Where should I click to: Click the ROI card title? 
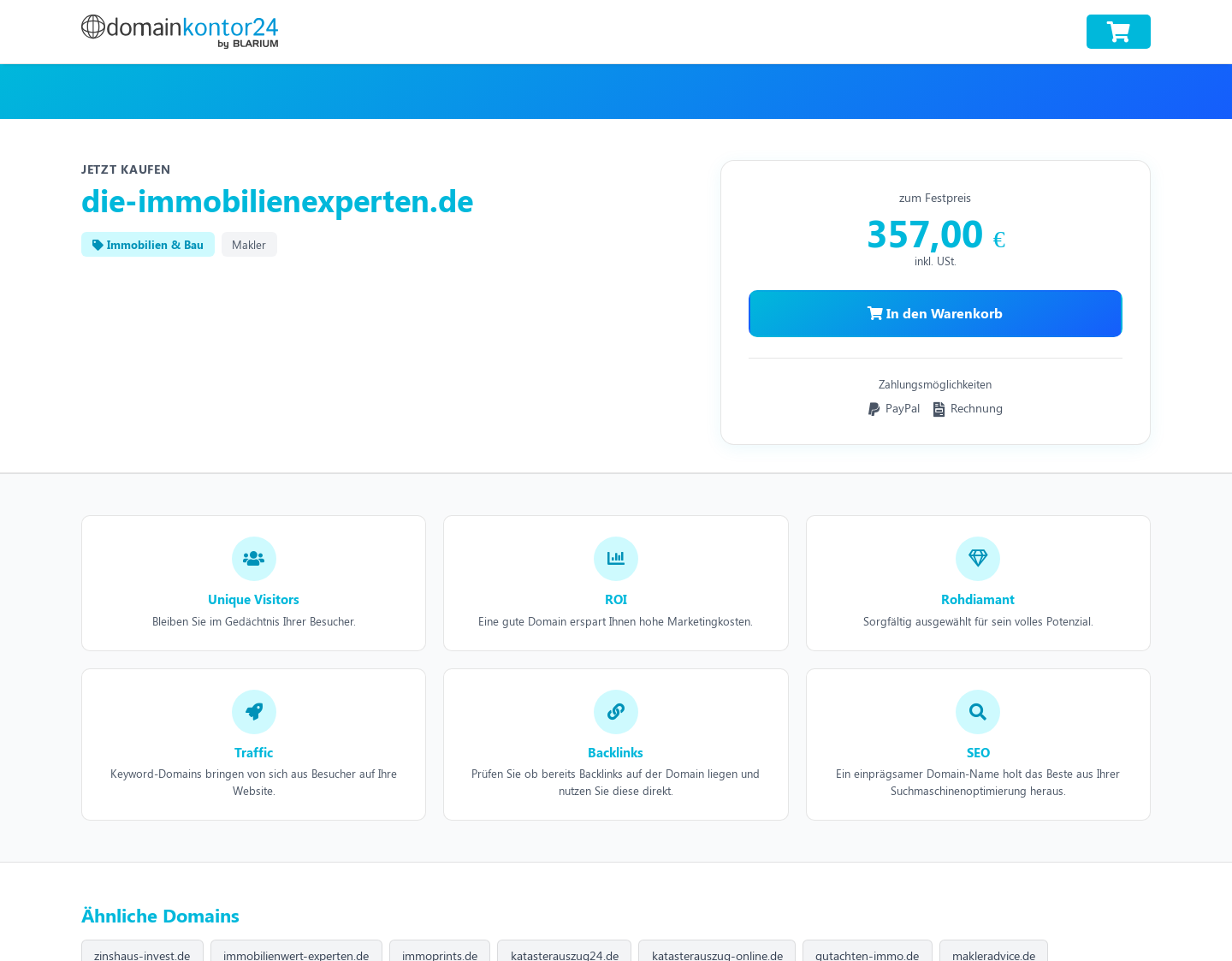tap(616, 600)
